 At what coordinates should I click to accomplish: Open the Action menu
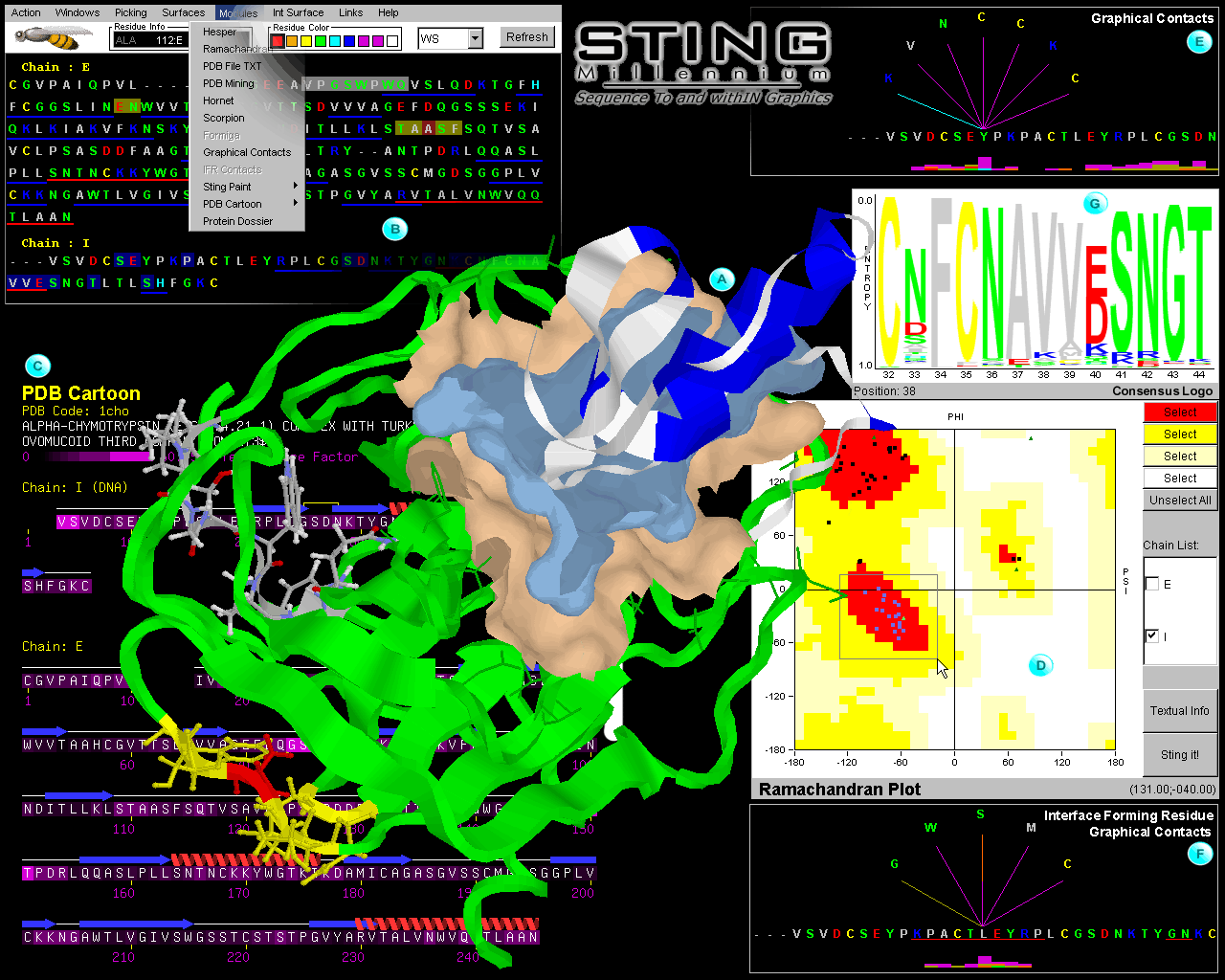click(26, 12)
